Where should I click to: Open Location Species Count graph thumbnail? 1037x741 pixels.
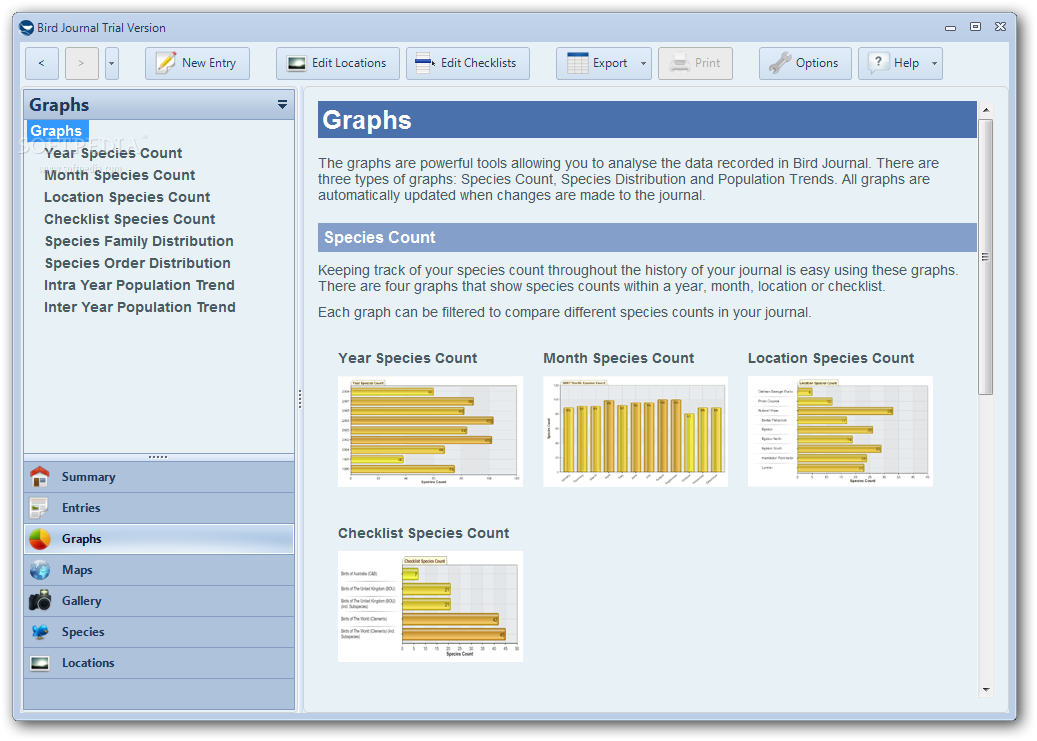840,431
